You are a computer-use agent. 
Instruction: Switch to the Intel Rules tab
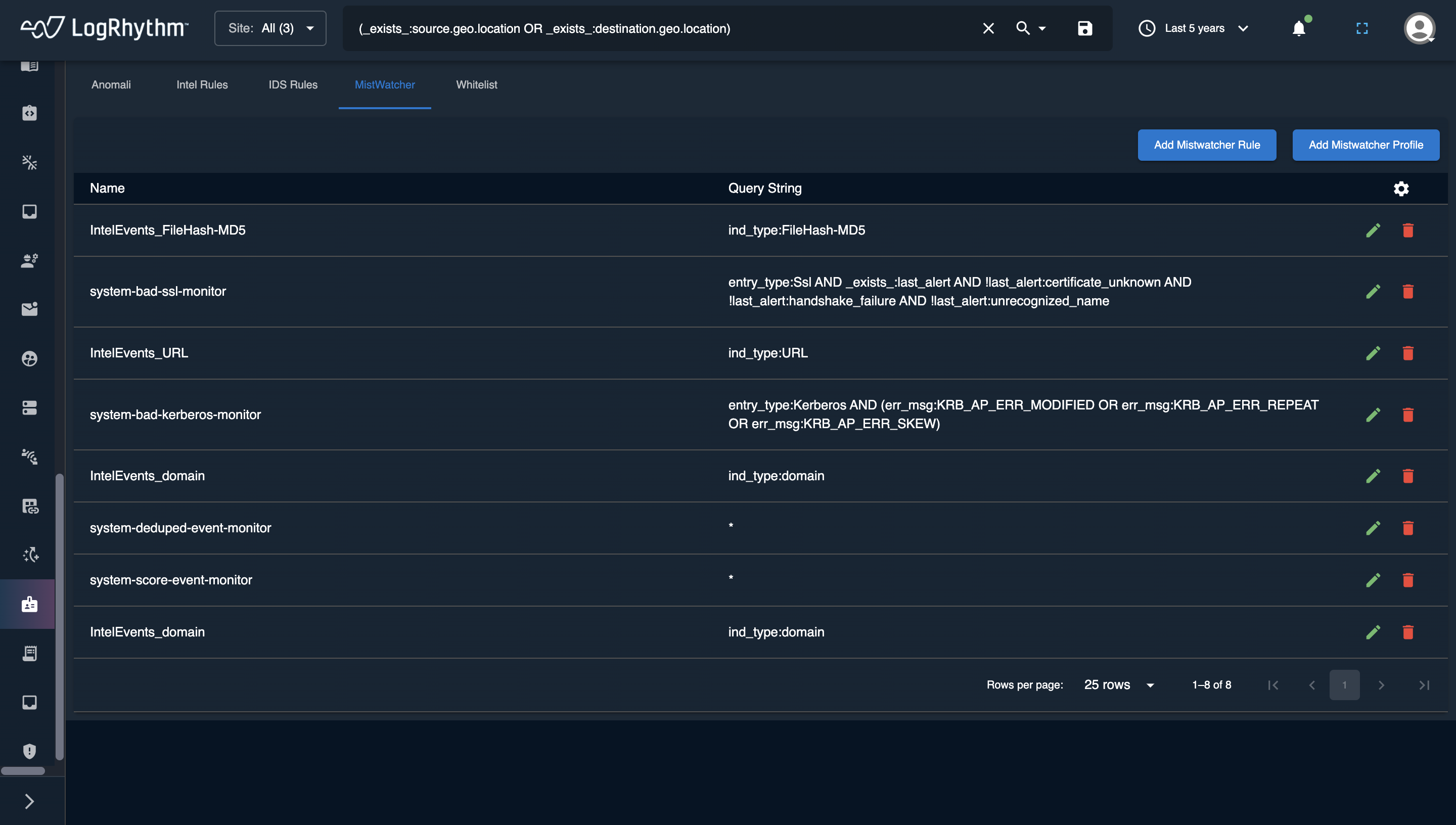(x=202, y=85)
